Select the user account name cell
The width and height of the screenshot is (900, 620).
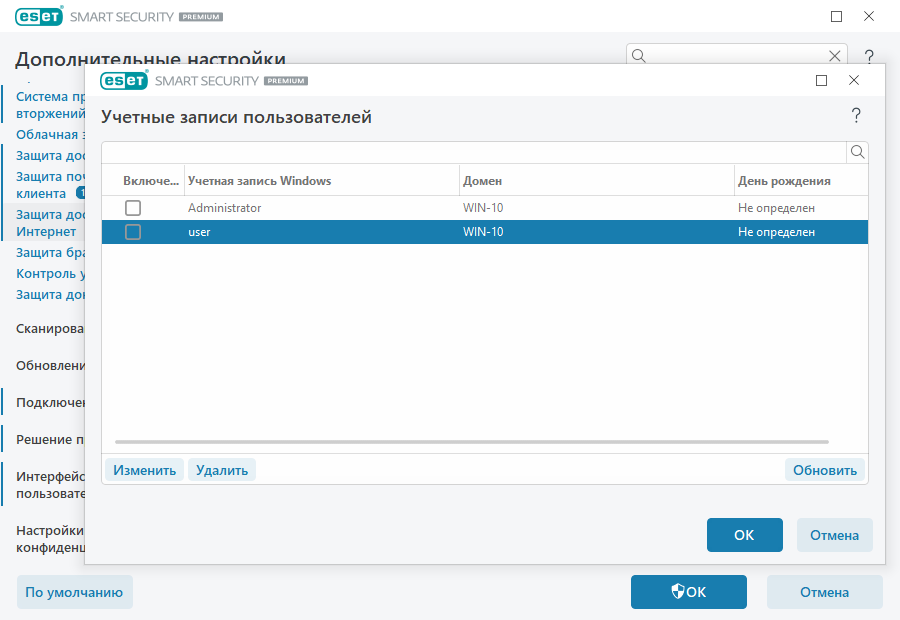pos(199,232)
